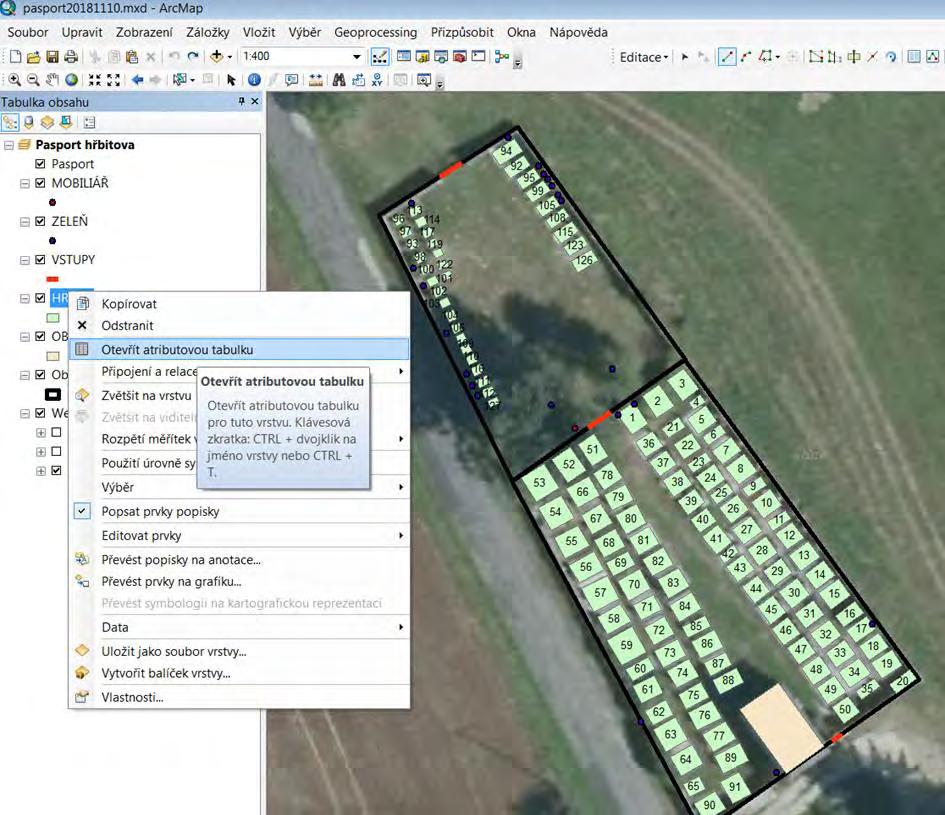
Task: Select the Straight Segment construction tool
Action: pos(727,57)
